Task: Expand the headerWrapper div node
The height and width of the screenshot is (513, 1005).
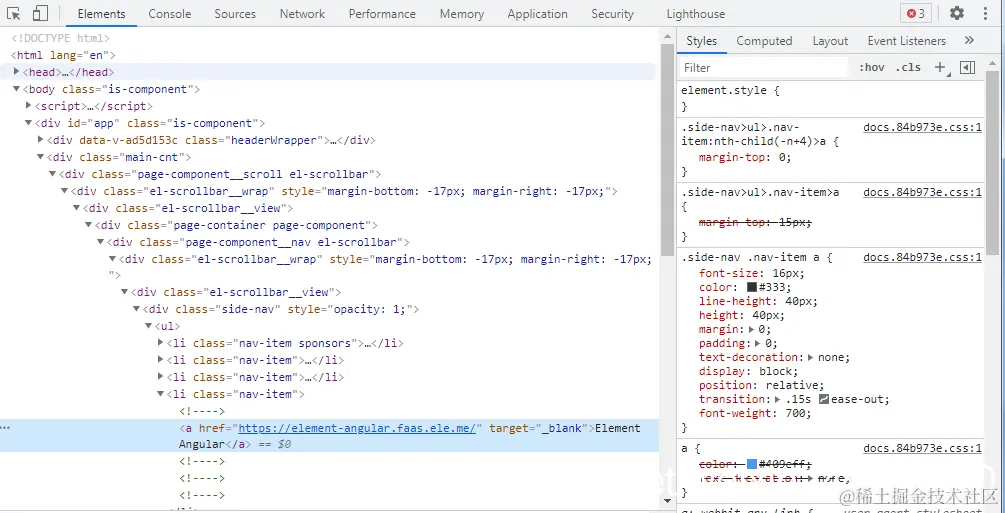Action: pos(41,139)
